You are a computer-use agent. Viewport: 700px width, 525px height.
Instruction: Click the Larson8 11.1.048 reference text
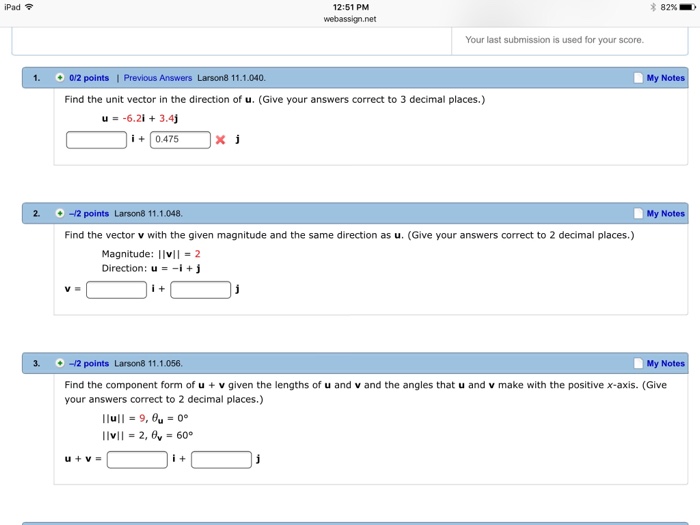148,213
